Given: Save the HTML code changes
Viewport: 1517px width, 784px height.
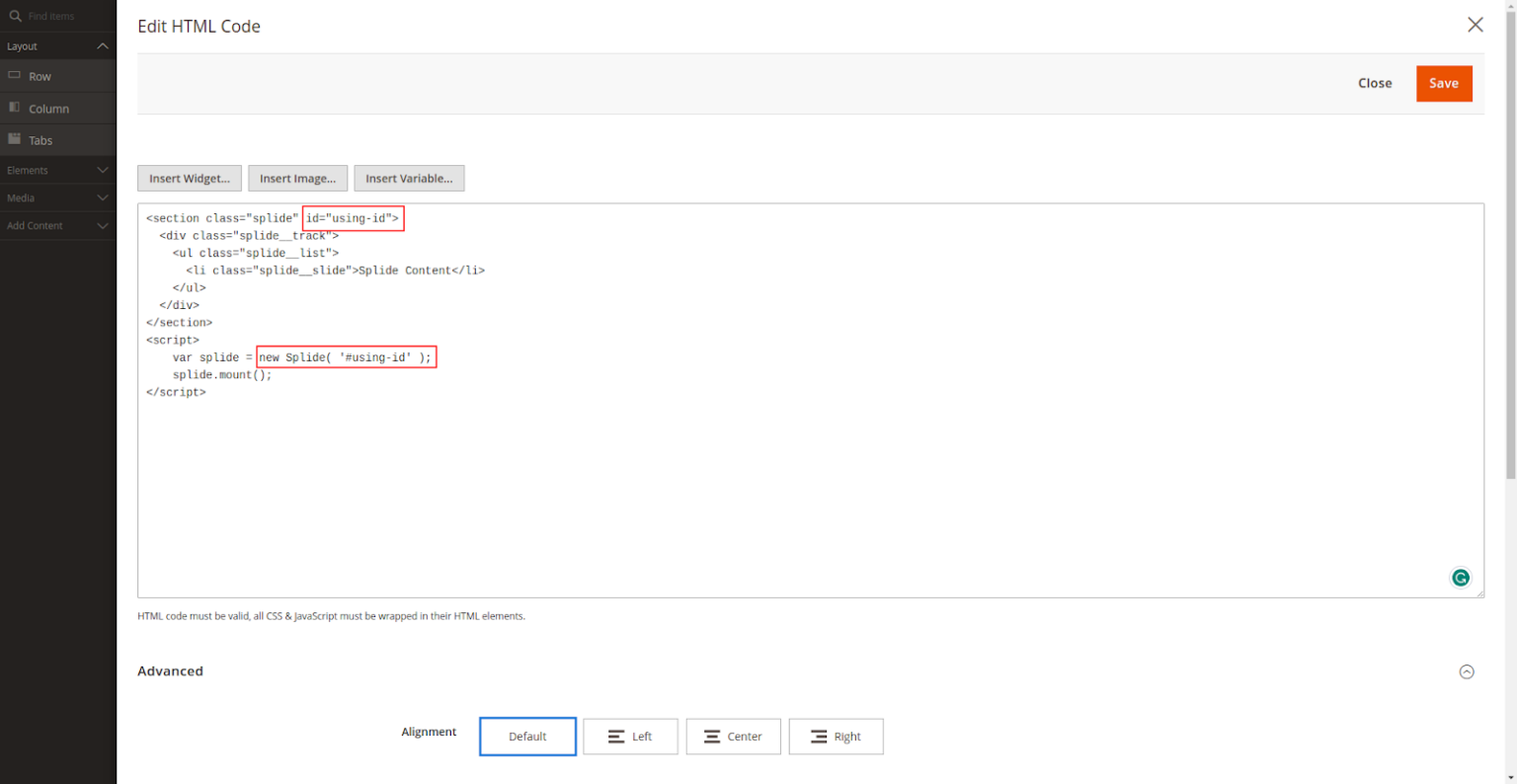Looking at the screenshot, I should pos(1444,83).
